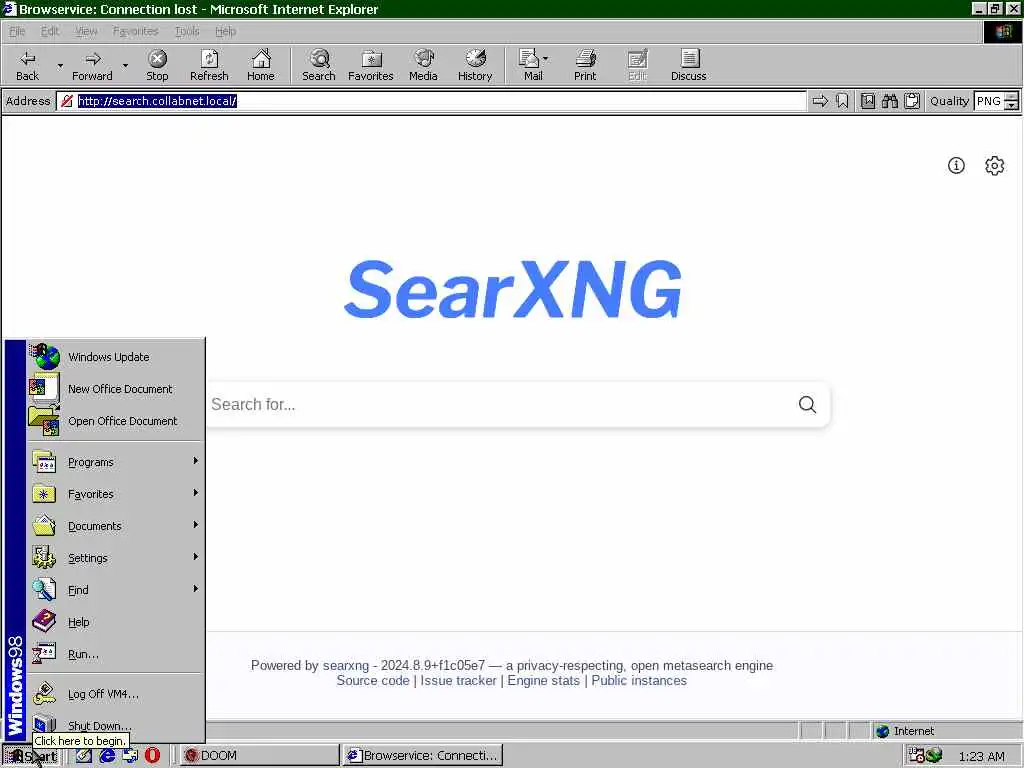Viewport: 1024px width, 768px height.
Task: Open the Search pane from toolbar
Action: point(319,65)
